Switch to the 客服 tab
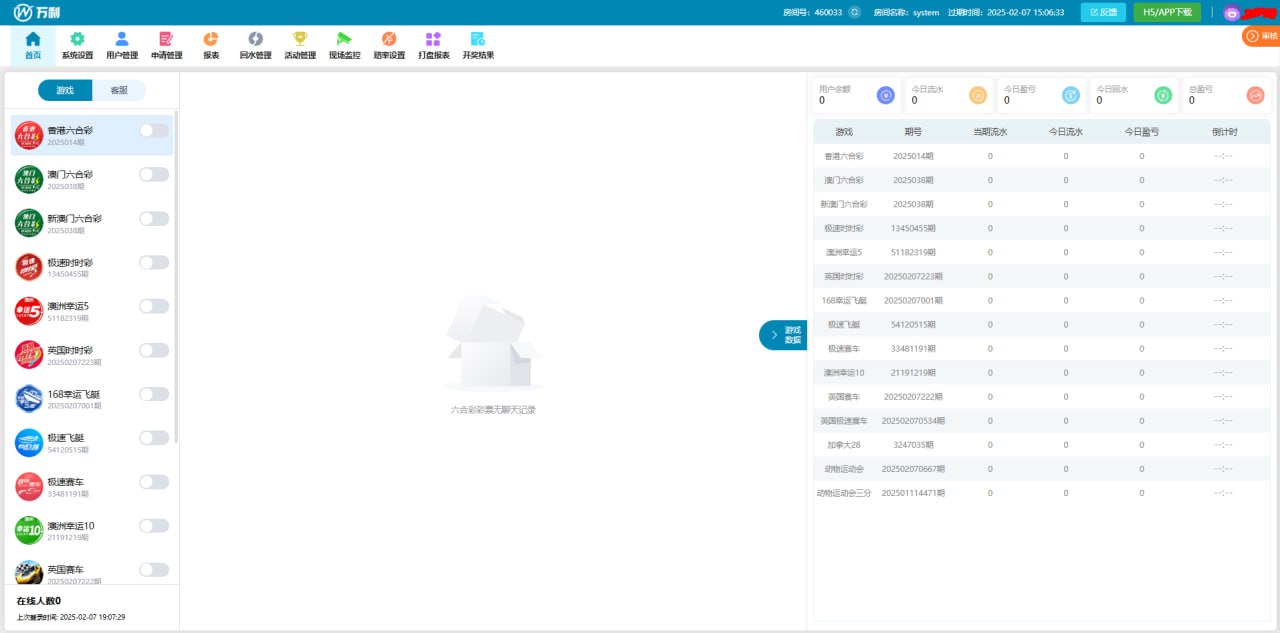The image size is (1280, 633). coord(119,90)
